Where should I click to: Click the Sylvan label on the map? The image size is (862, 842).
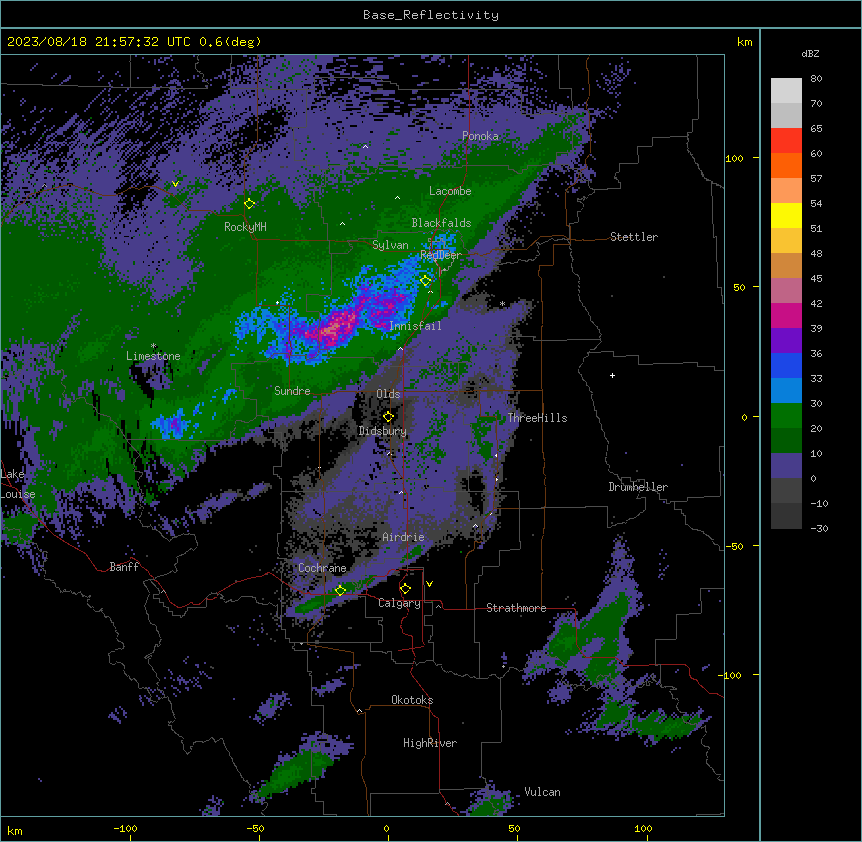pos(390,245)
